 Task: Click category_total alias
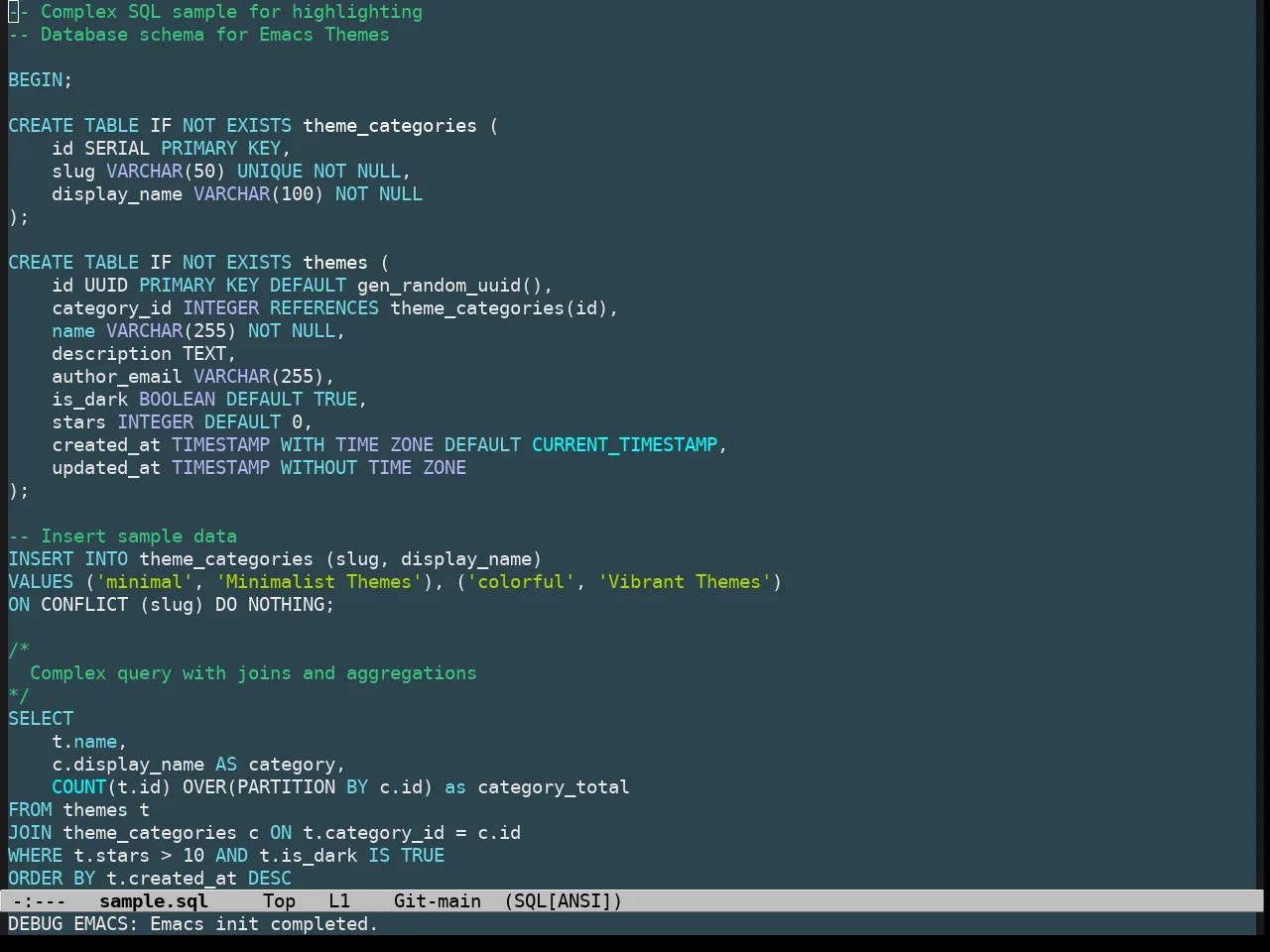click(x=554, y=787)
